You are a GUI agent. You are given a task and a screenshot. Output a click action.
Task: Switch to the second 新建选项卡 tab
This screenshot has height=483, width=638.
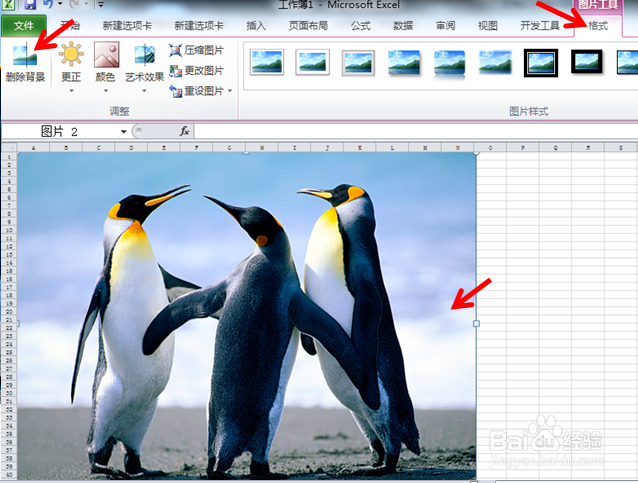coord(199,26)
